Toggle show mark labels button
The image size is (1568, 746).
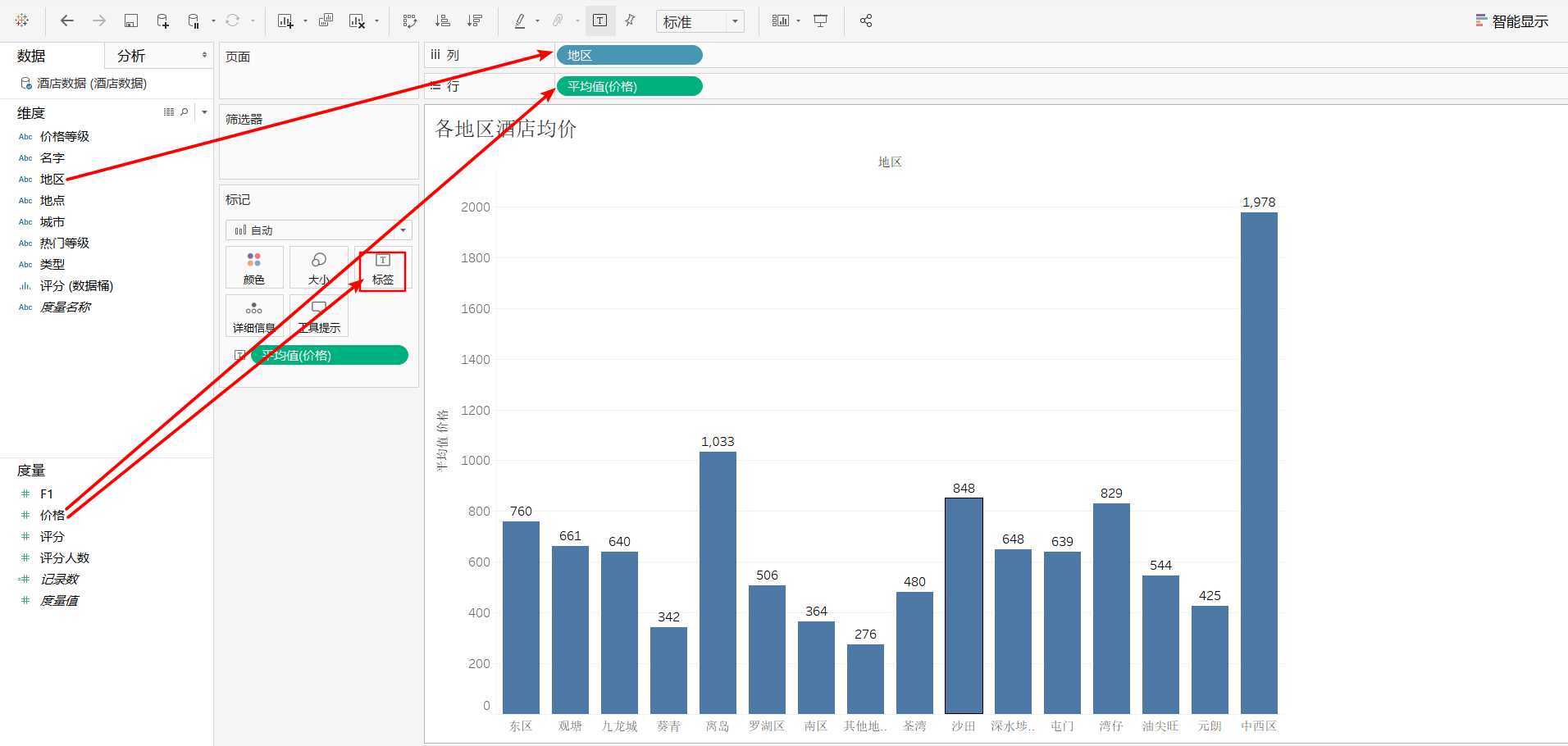click(x=600, y=20)
